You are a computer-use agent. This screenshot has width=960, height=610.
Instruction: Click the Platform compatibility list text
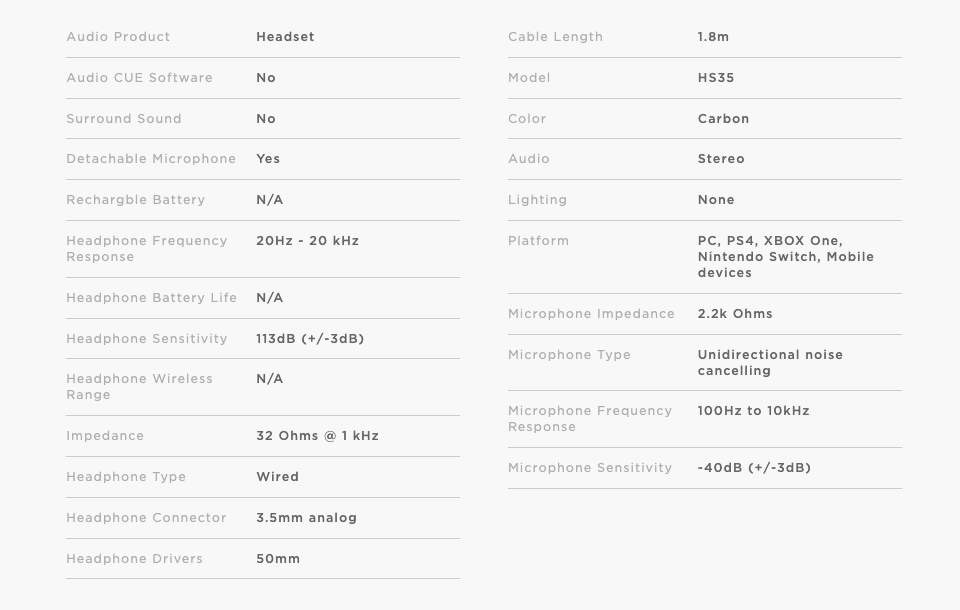point(786,257)
